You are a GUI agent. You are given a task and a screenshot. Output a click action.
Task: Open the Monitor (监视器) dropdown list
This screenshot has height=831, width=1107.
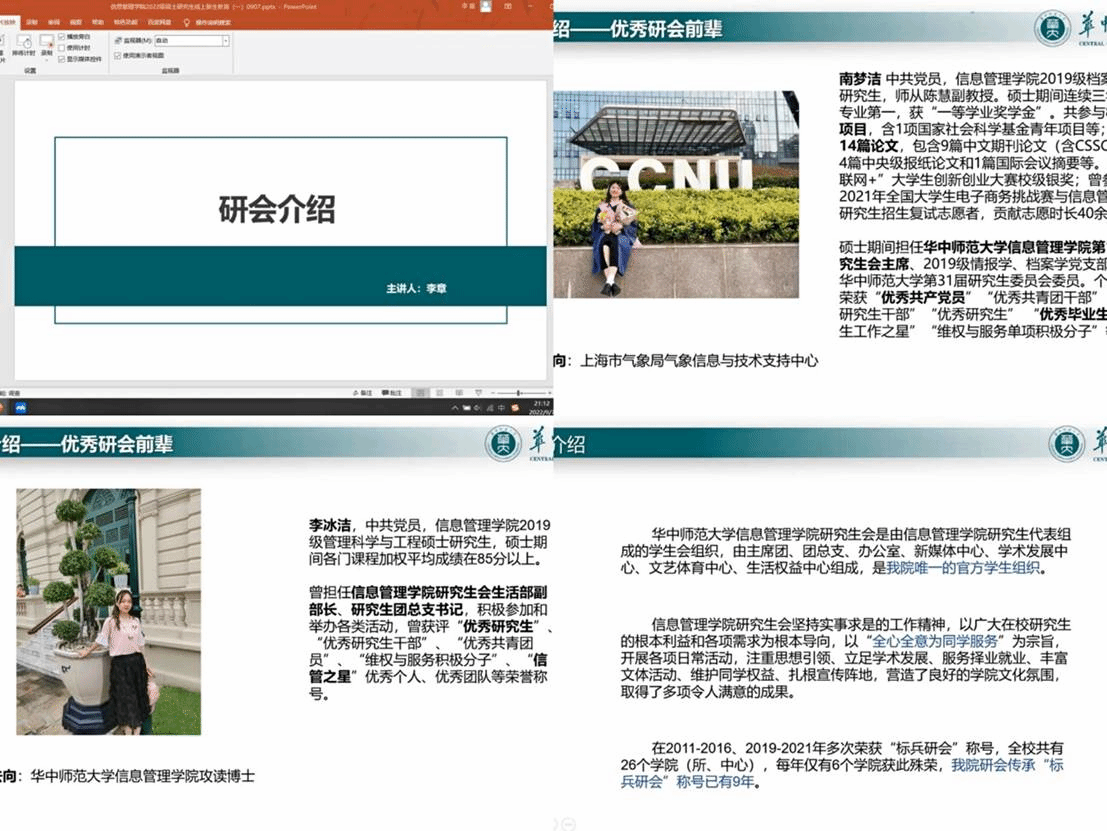(225, 41)
